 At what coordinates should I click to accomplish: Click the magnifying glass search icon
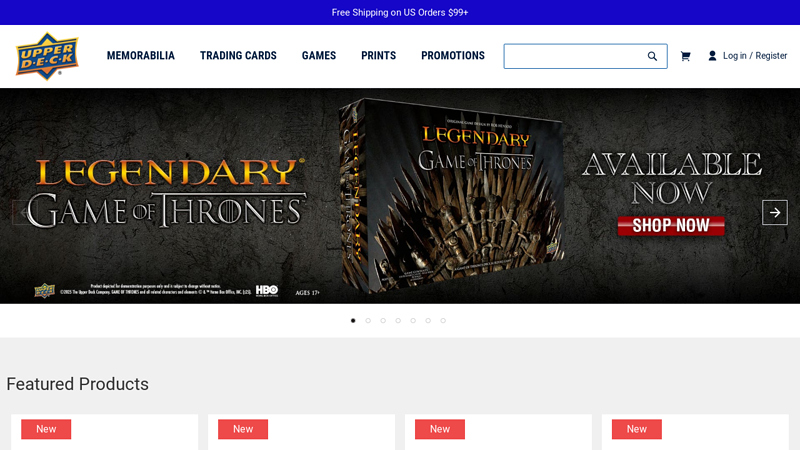click(652, 56)
